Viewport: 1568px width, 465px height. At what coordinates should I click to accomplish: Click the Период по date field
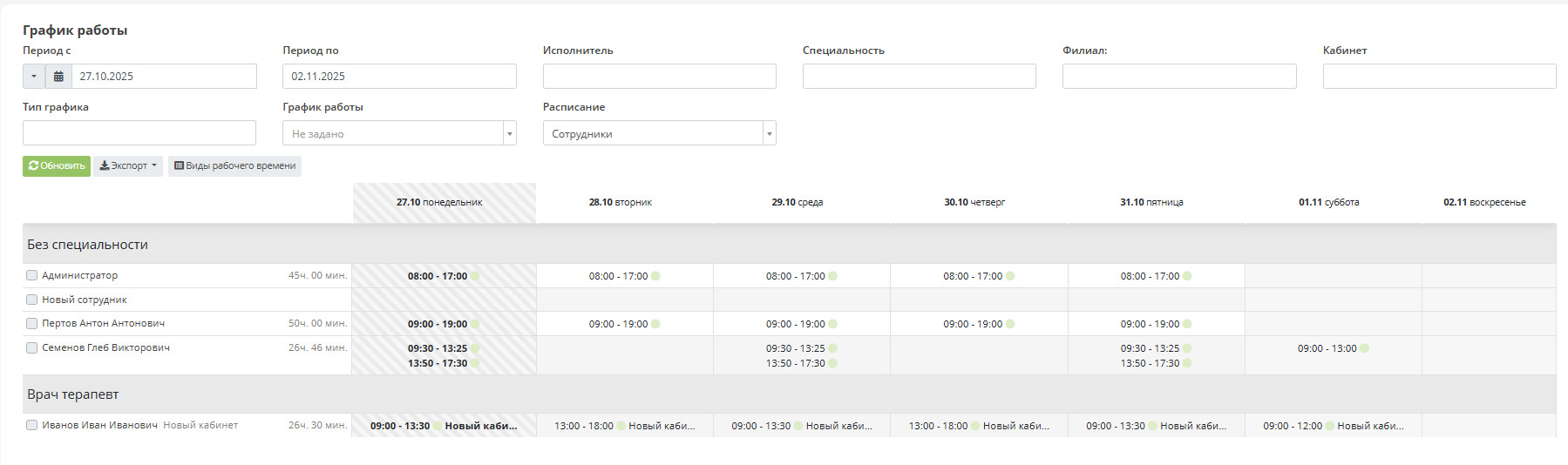pyautogui.click(x=399, y=77)
